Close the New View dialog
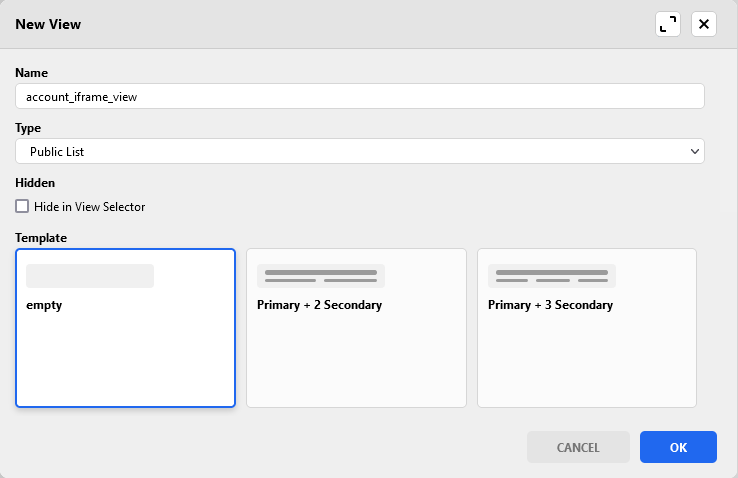Image resolution: width=738 pixels, height=478 pixels. tap(704, 24)
